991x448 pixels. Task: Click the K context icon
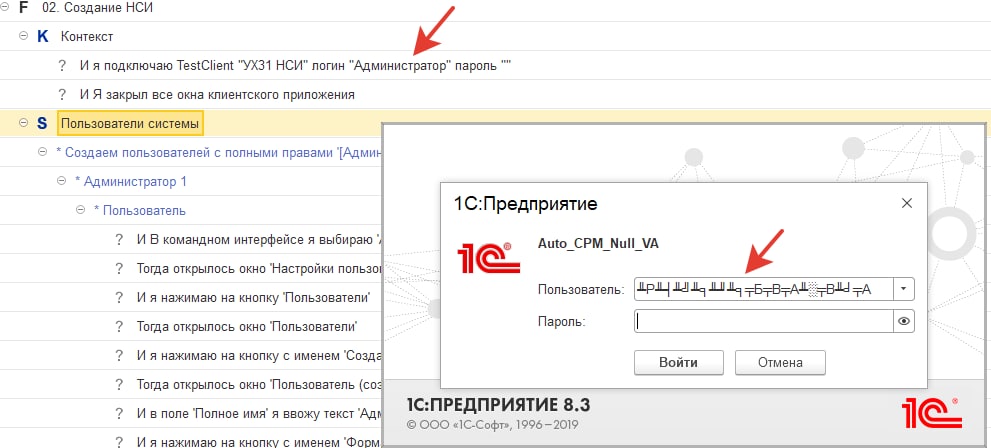[x=43, y=36]
